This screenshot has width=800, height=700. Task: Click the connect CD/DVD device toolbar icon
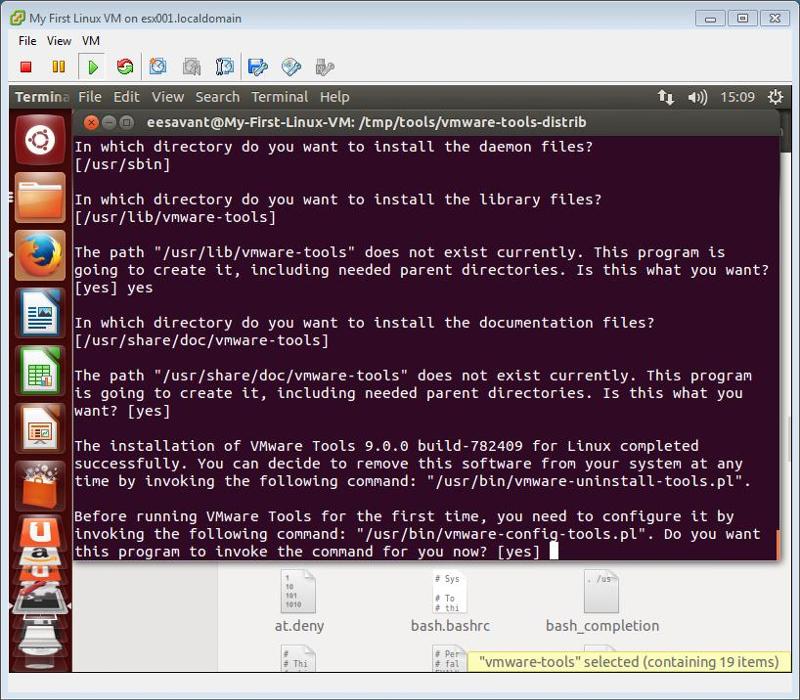coord(291,67)
